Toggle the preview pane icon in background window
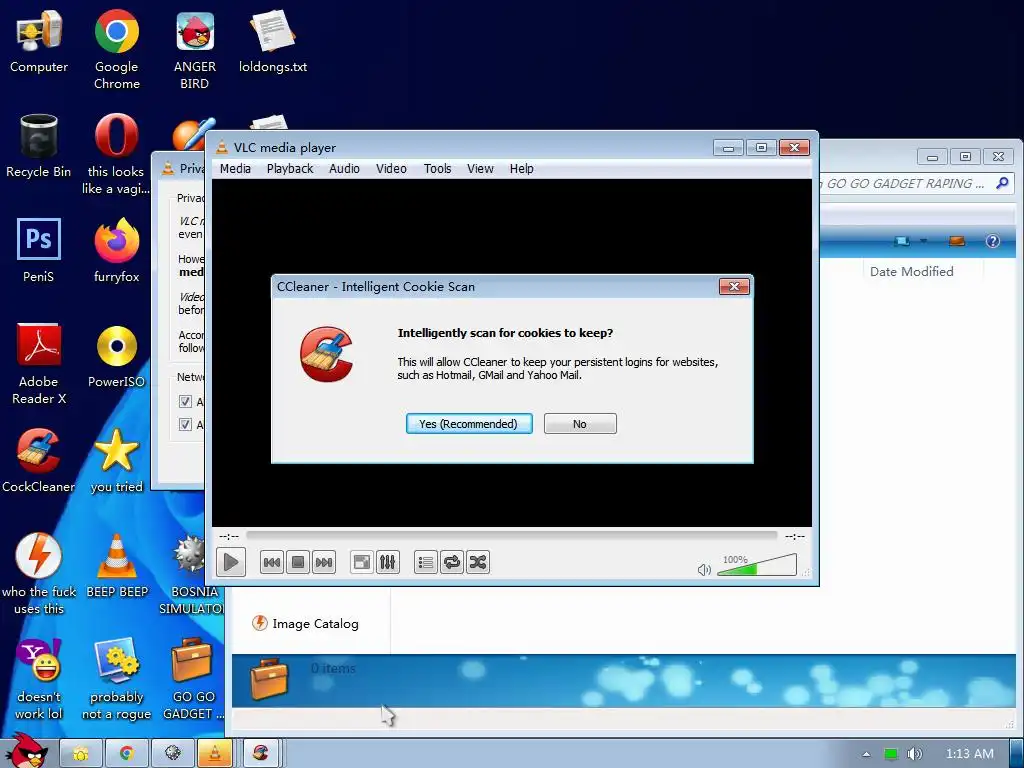The height and width of the screenshot is (768, 1024). coord(957,241)
